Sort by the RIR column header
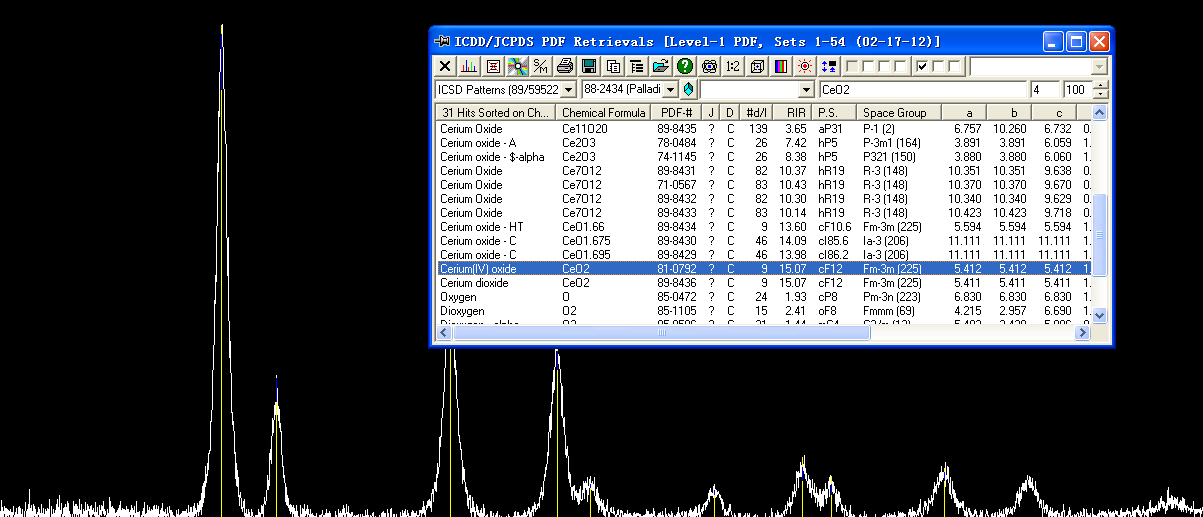 point(792,113)
